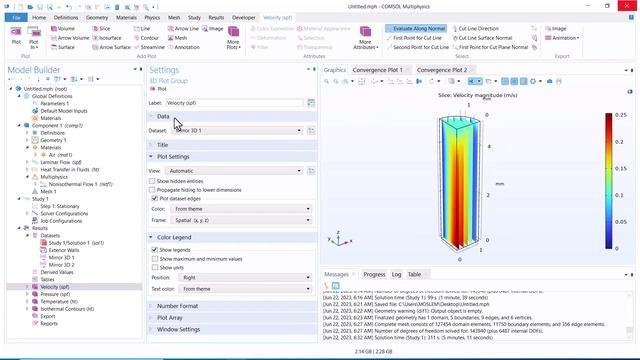The height and width of the screenshot is (360, 640).
Task: Edit the Label field Velocity (spf)
Action: [234, 103]
